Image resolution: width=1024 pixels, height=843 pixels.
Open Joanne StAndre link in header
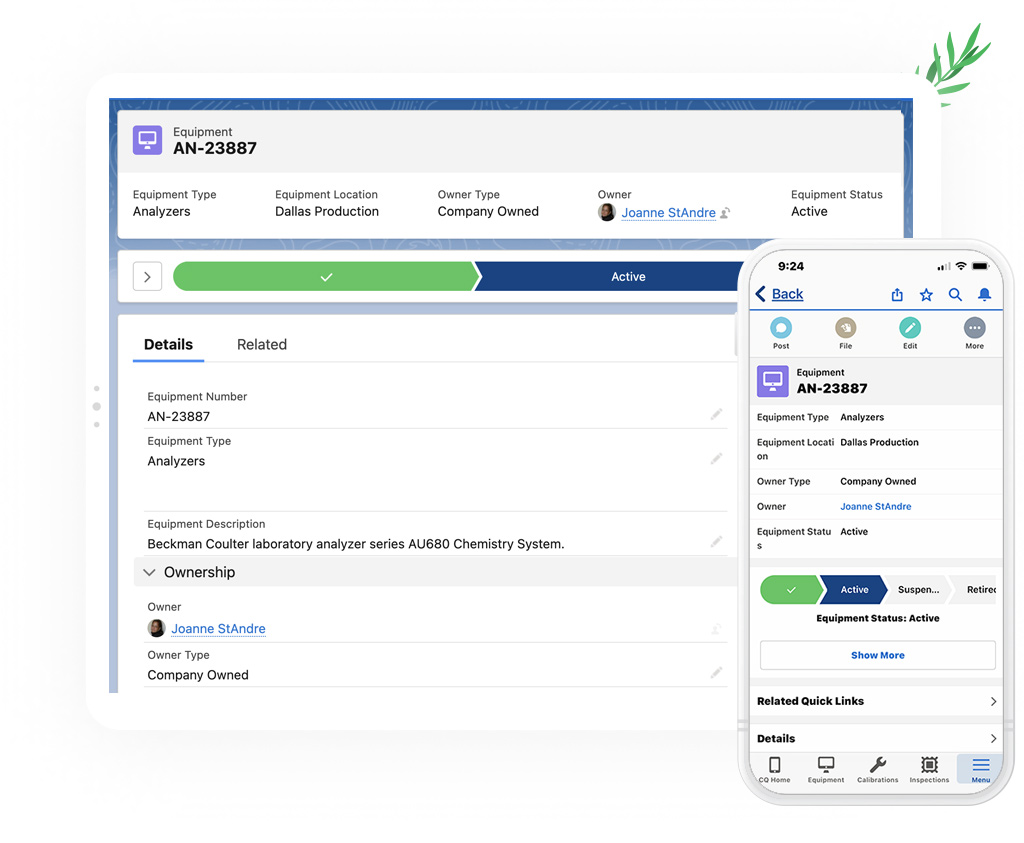668,212
